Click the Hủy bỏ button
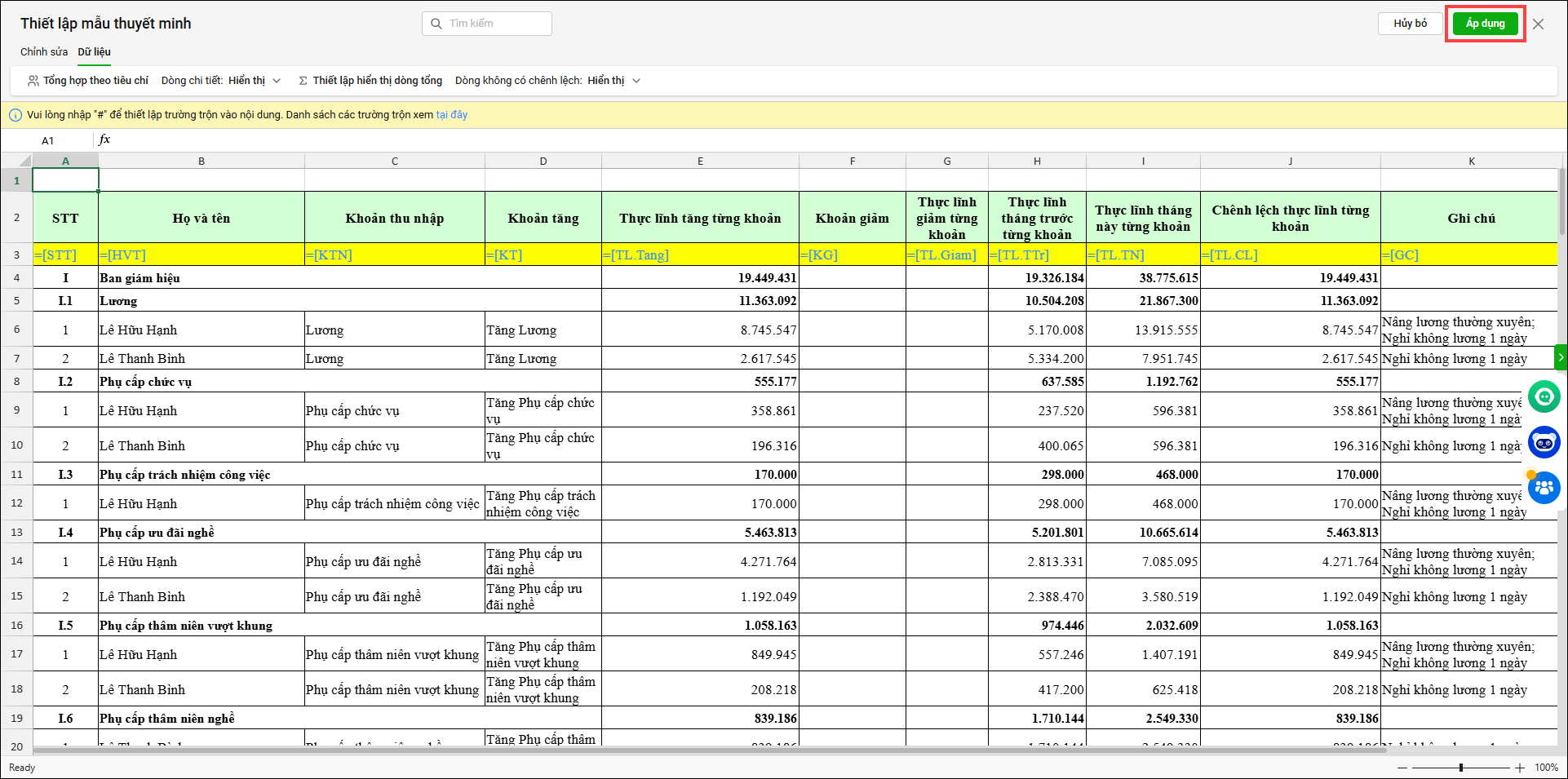This screenshot has width=1568, height=779. point(1410,24)
